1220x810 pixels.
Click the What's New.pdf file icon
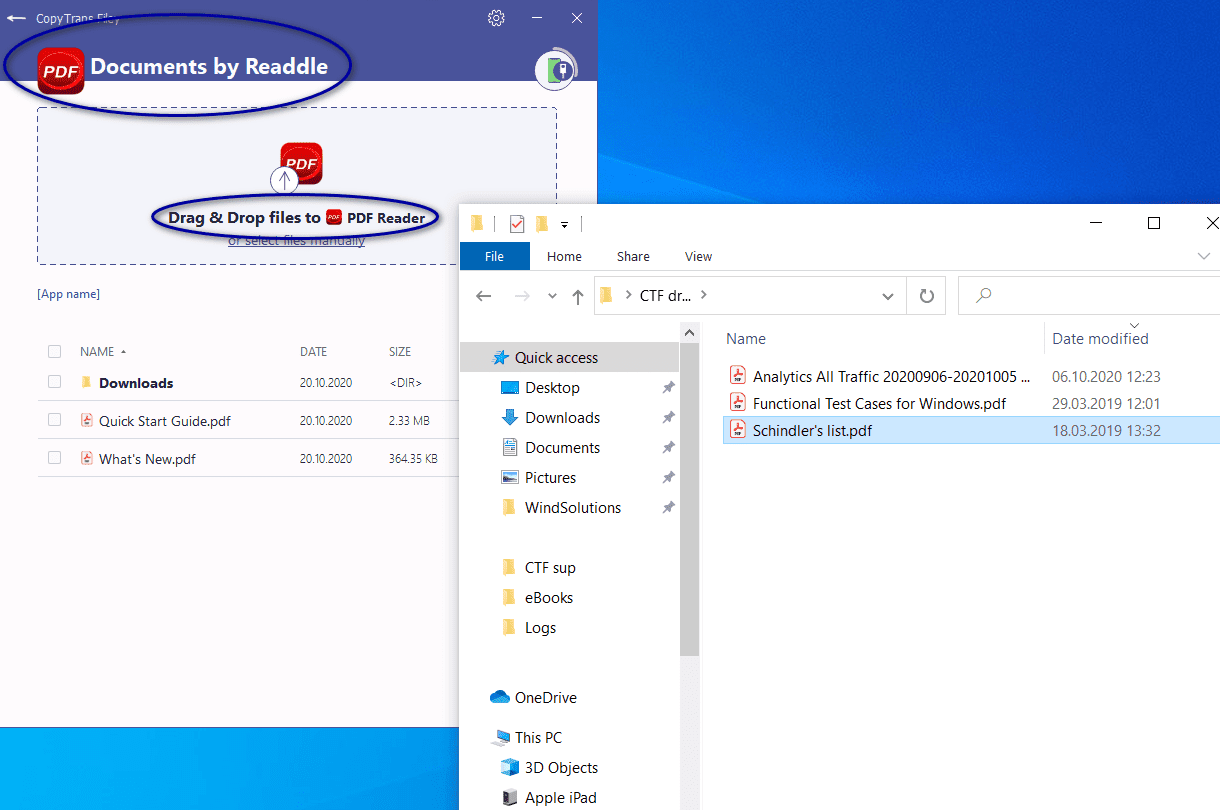87,458
